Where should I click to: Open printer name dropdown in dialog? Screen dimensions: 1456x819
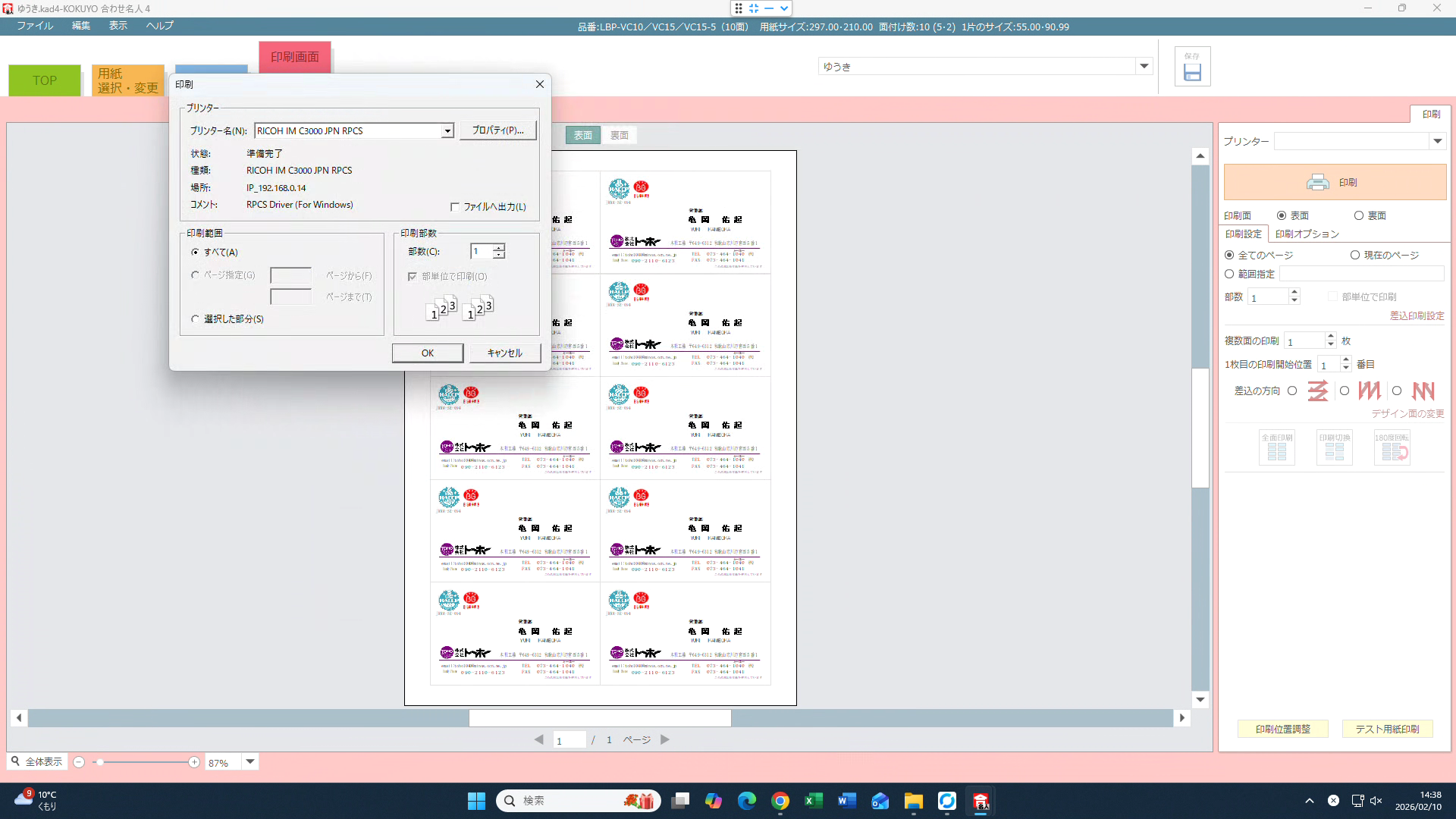447,131
